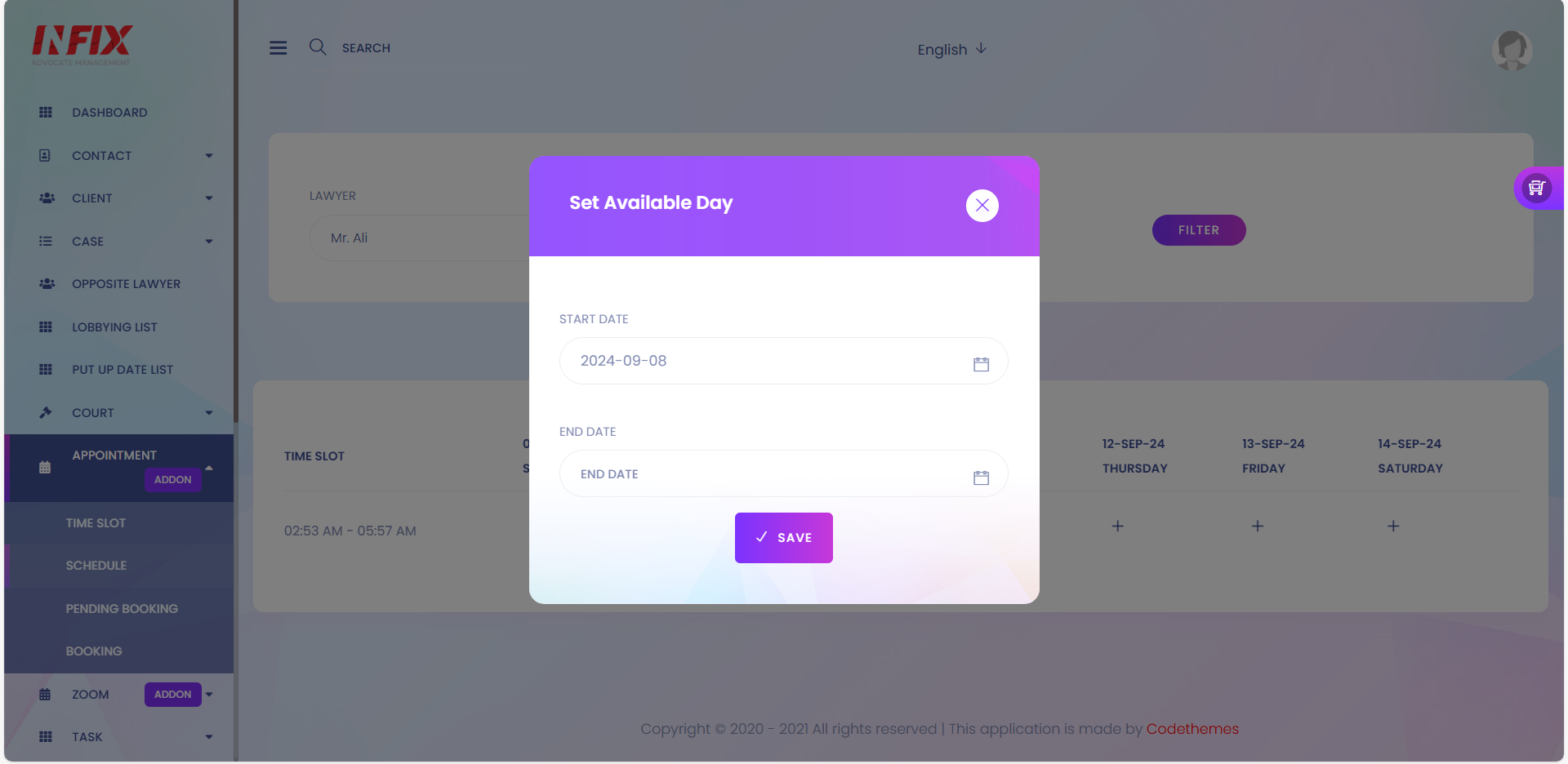
Task: Open the Pending Booking submenu item
Action: (x=122, y=609)
